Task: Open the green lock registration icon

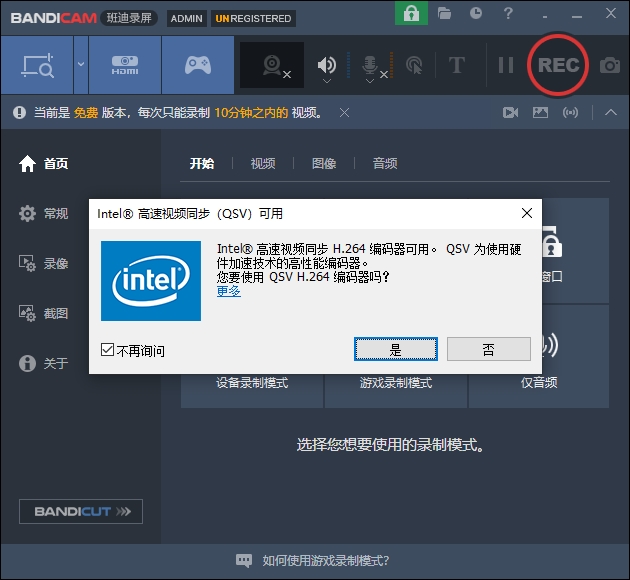Action: coord(410,14)
